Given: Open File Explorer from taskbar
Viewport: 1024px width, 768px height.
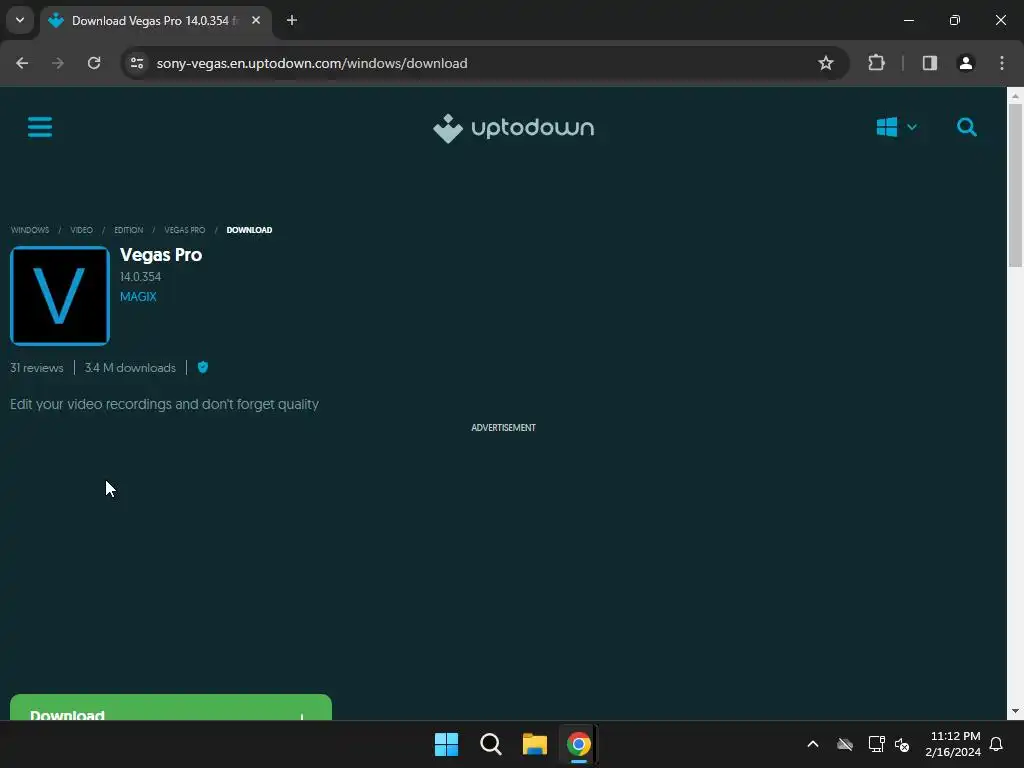Looking at the screenshot, I should pos(534,744).
